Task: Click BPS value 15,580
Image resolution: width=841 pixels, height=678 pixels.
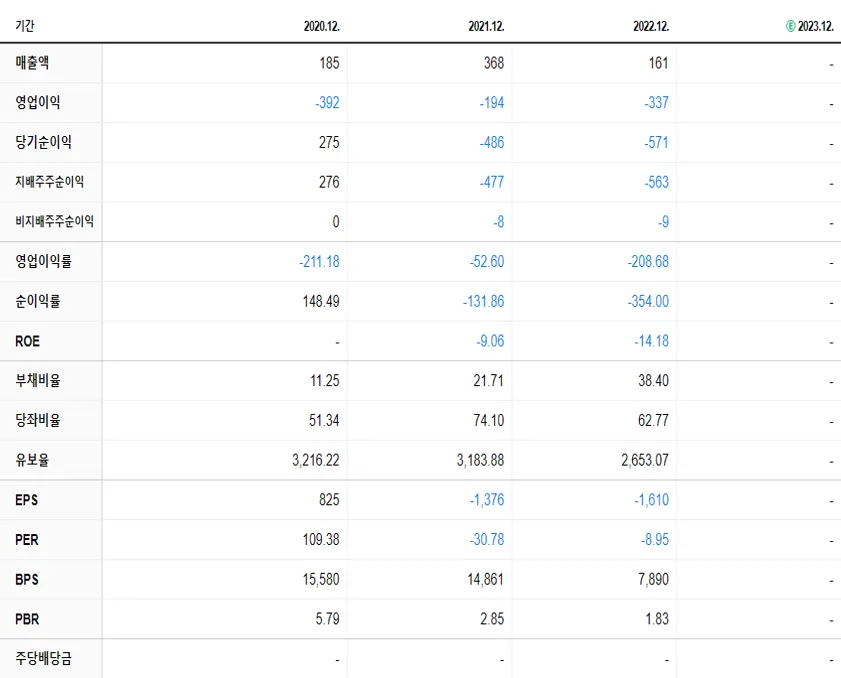Action: pyautogui.click(x=321, y=579)
